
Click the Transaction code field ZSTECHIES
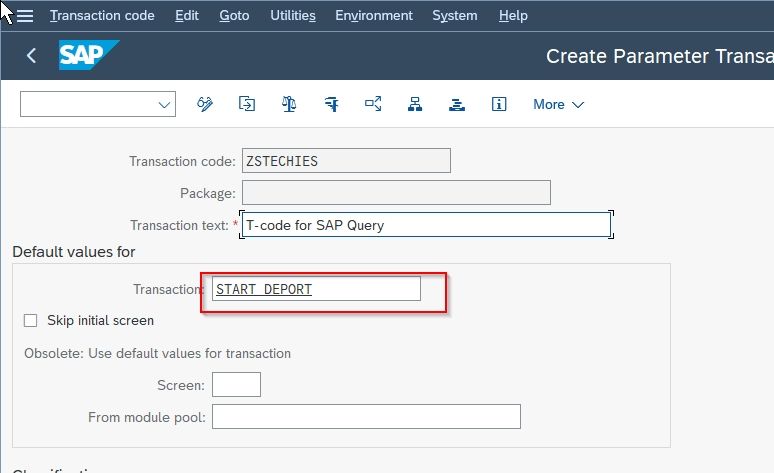(x=346, y=161)
